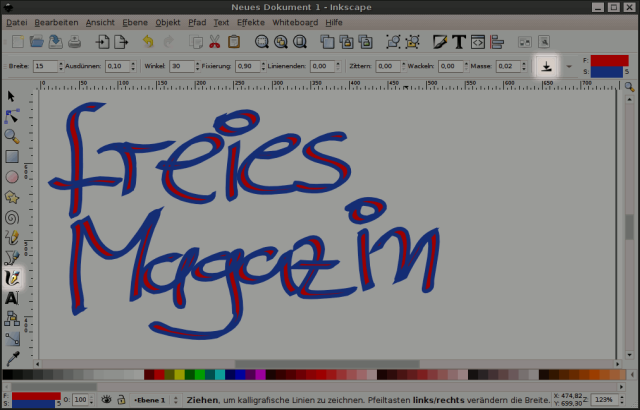
Task: Toggle layer visibility eye icon
Action: [106, 399]
